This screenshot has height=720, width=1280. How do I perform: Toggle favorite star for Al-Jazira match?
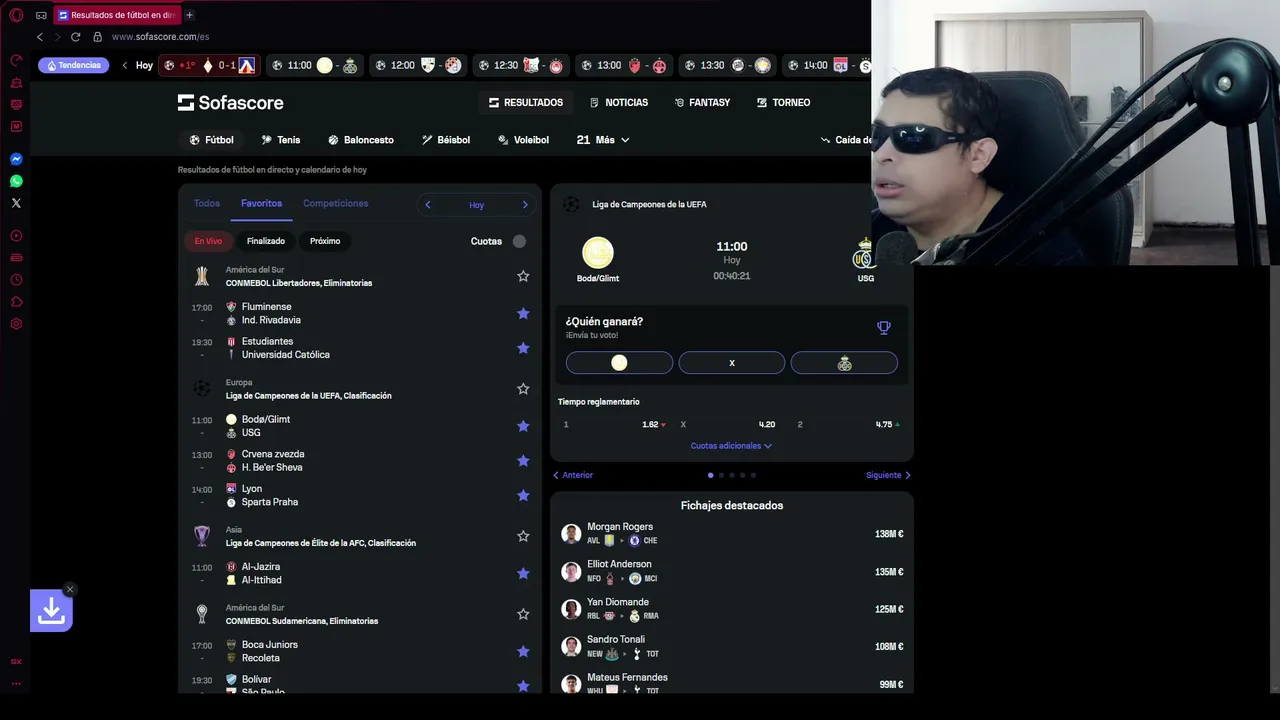(523, 573)
